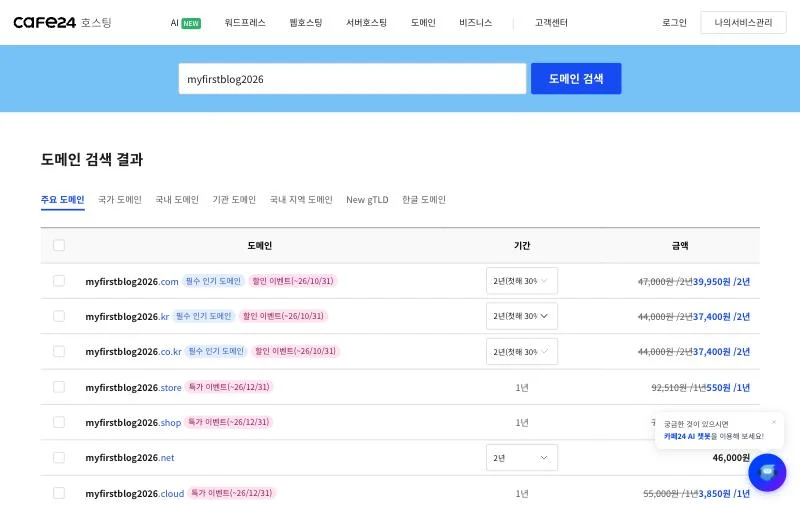The image size is (800, 505).
Task: Switch to the 한글 도메인 tab
Action: pos(423,200)
